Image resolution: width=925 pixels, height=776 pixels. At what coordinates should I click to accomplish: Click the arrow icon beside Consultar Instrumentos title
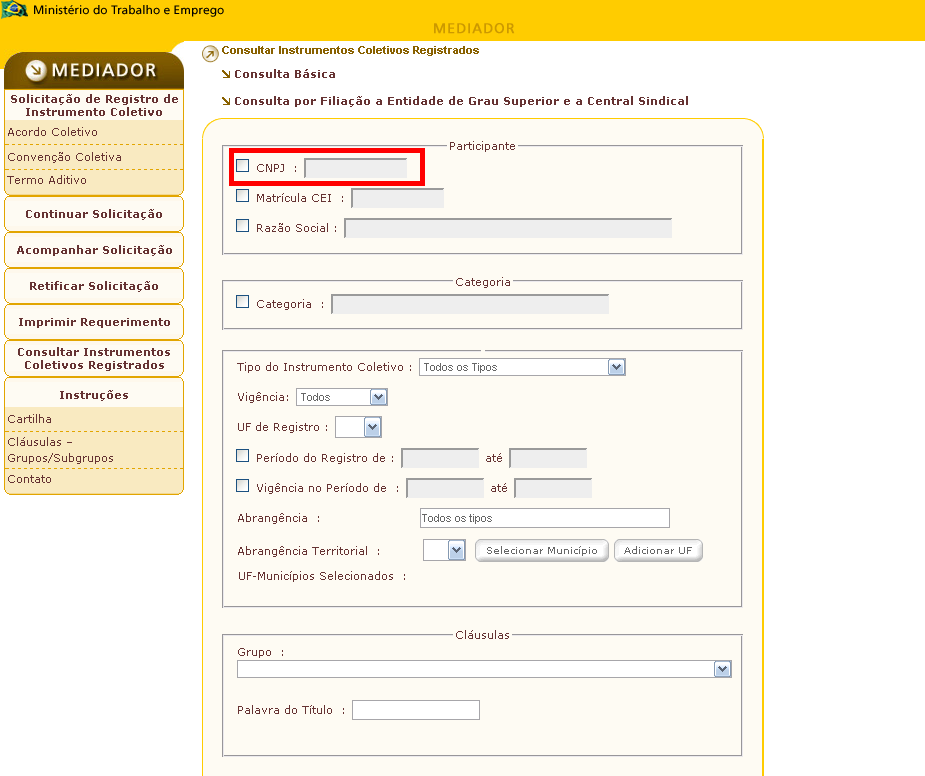click(210, 54)
